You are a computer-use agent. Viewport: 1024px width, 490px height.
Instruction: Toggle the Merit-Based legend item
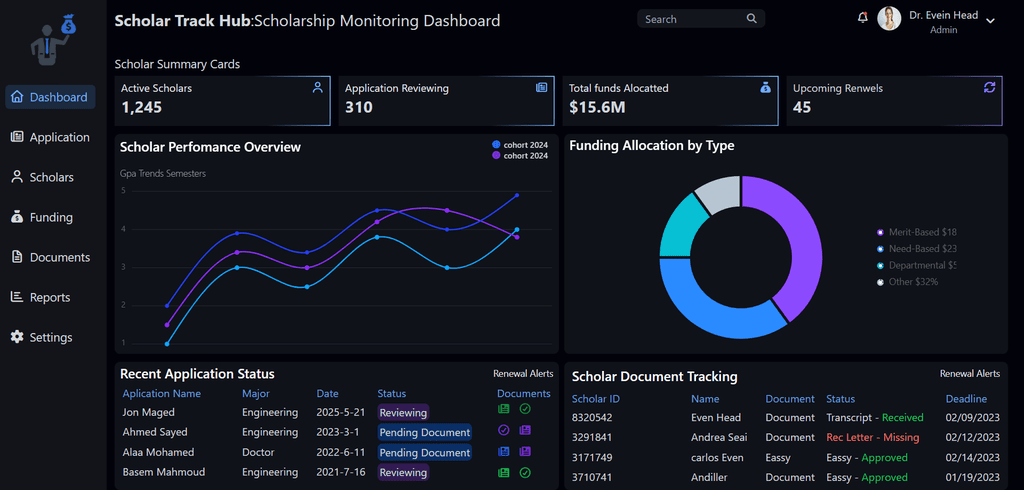coord(916,232)
